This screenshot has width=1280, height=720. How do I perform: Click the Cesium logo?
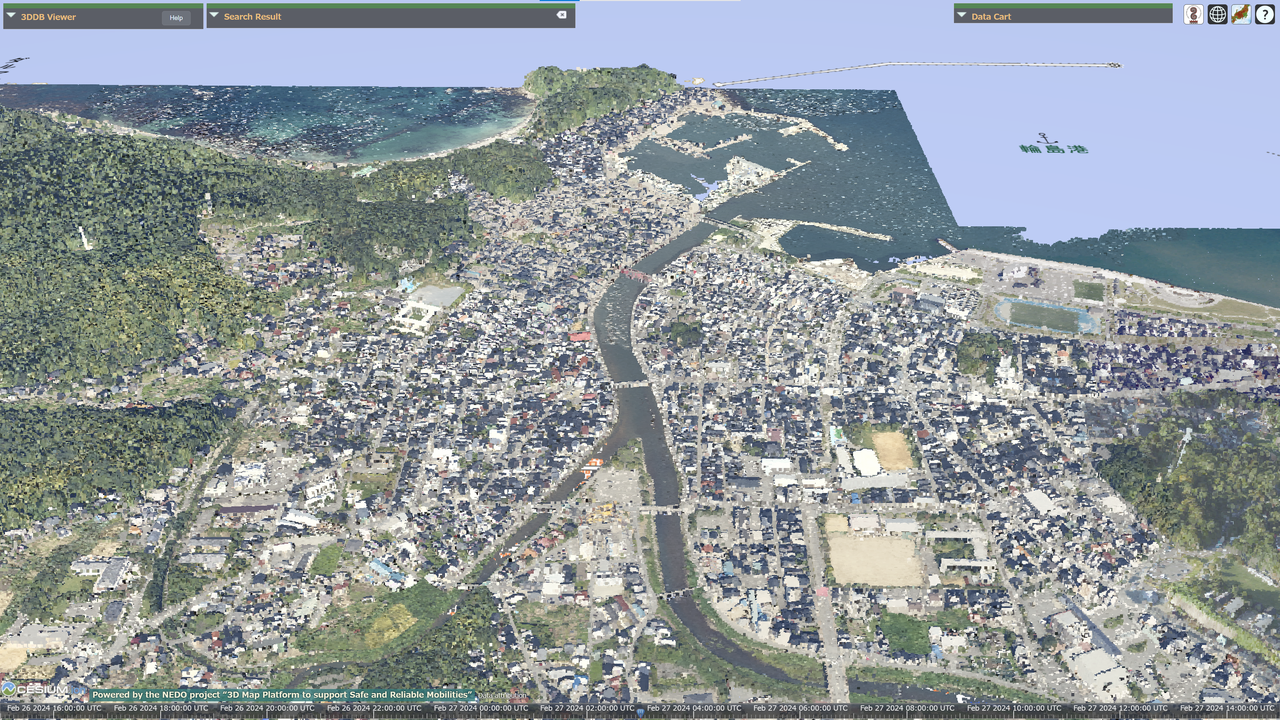(x=36, y=690)
